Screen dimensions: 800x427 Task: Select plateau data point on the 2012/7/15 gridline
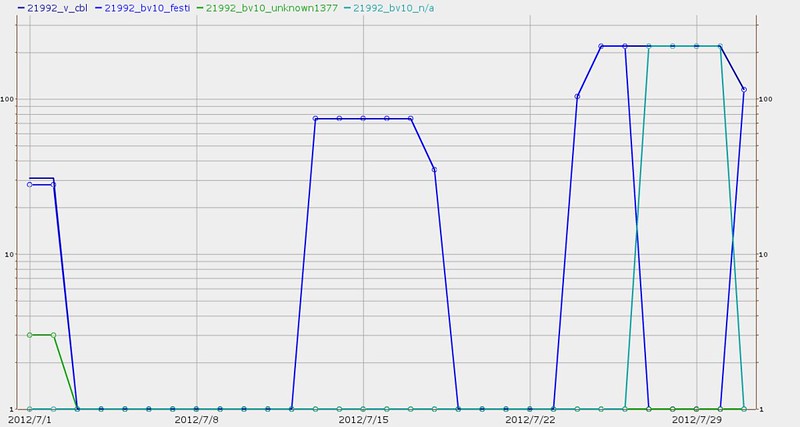coord(363,118)
